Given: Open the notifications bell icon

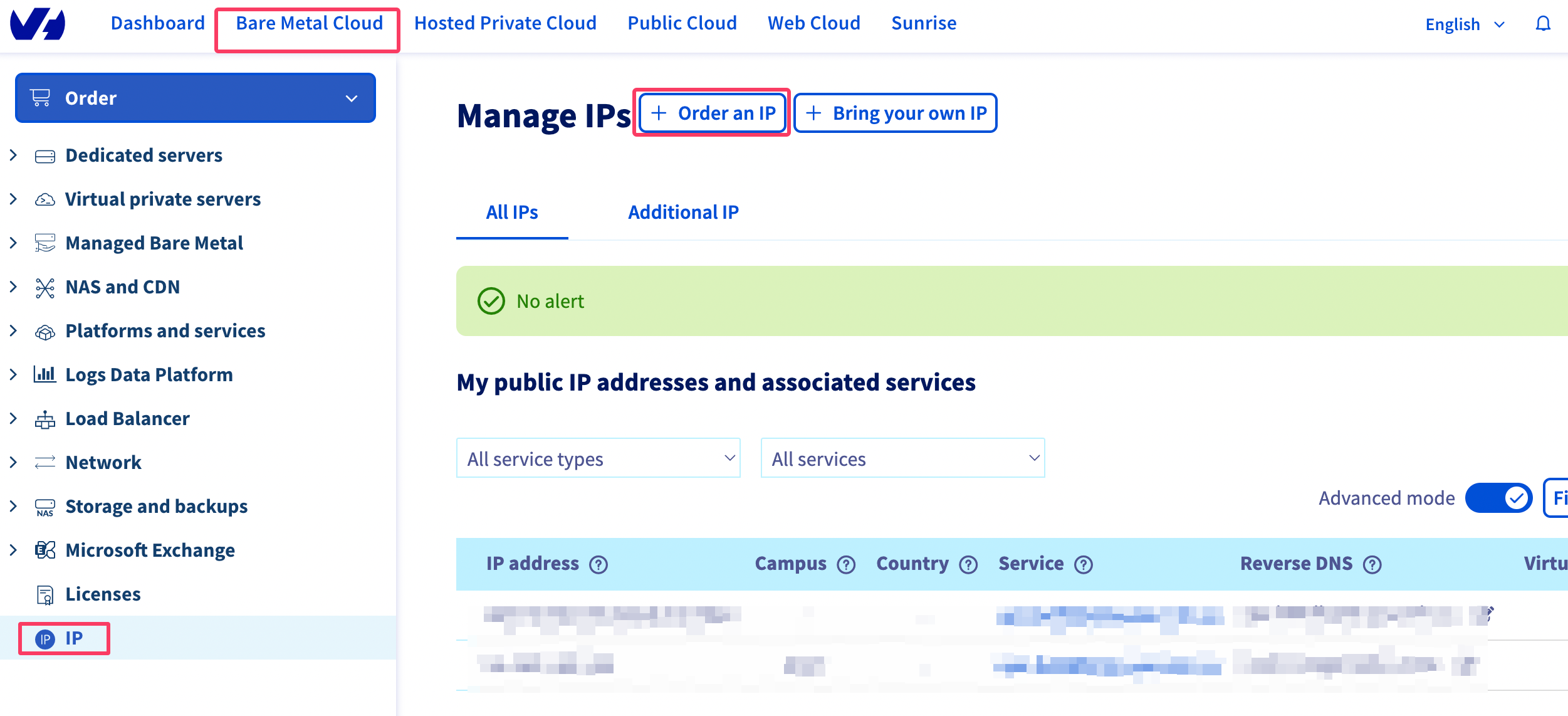Looking at the screenshot, I should [1543, 24].
